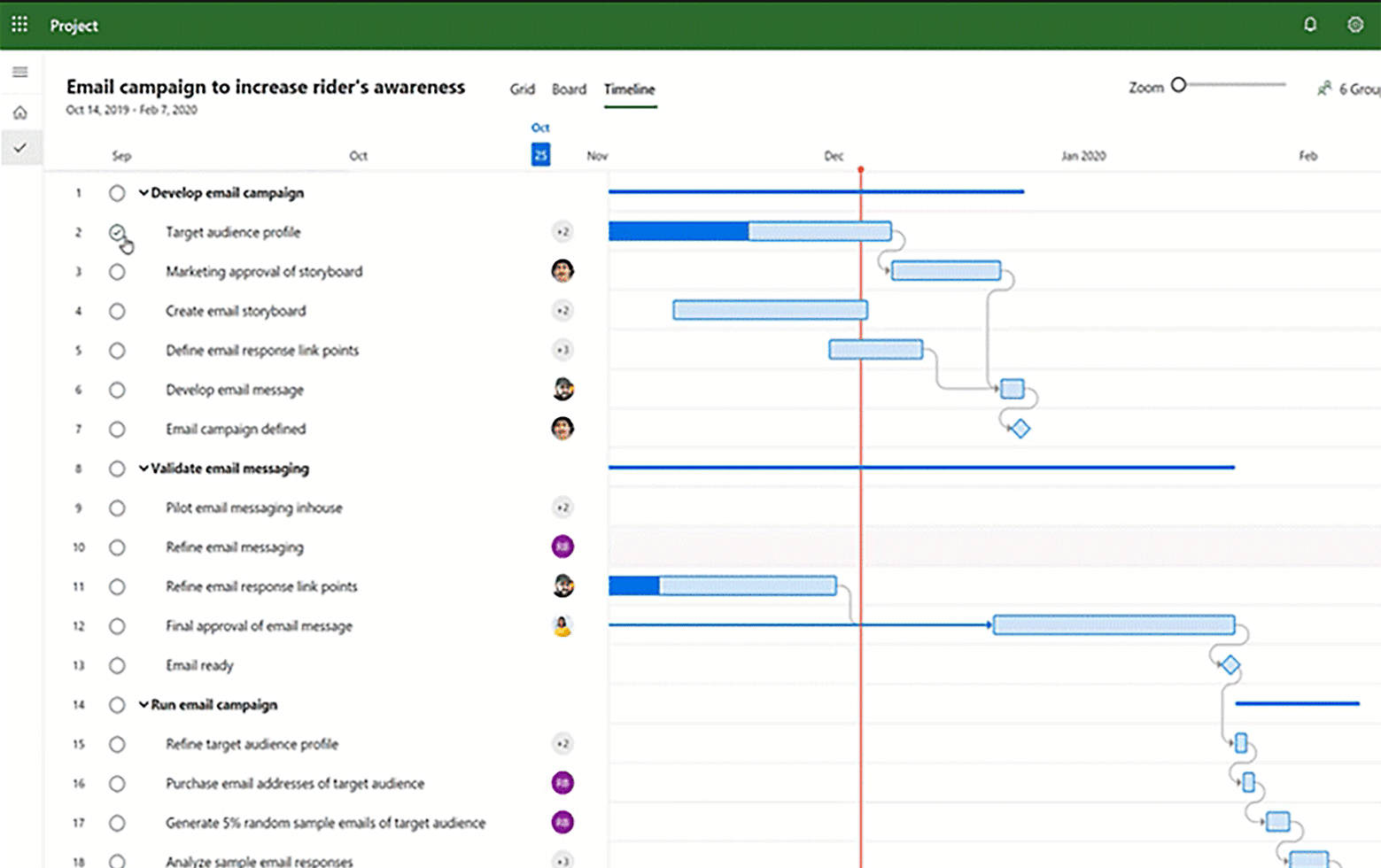The width and height of the screenshot is (1381, 868).
Task: Mark Target audience profile as complete
Action: tap(117, 231)
